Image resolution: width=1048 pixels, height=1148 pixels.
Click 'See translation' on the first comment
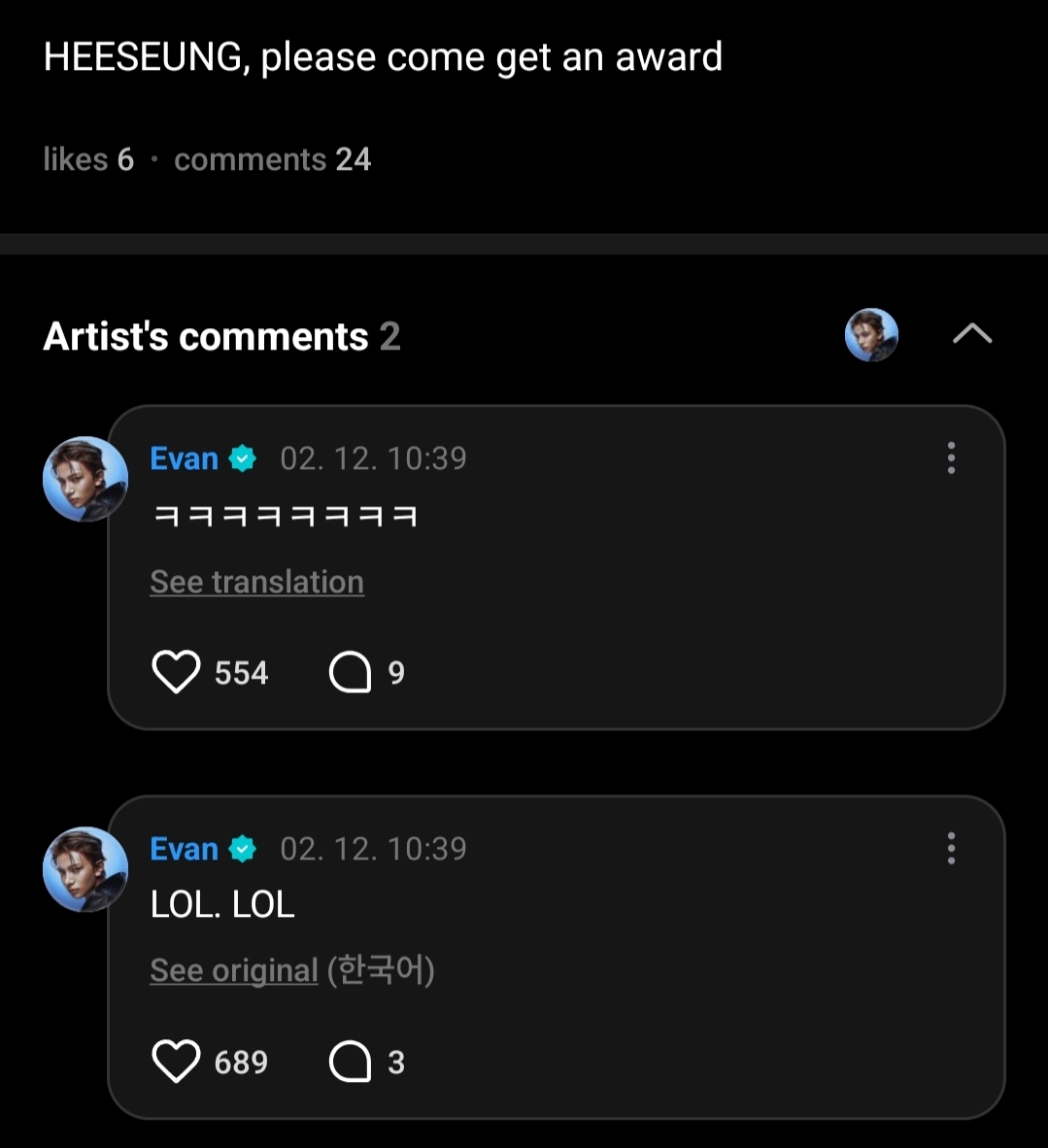click(x=256, y=582)
